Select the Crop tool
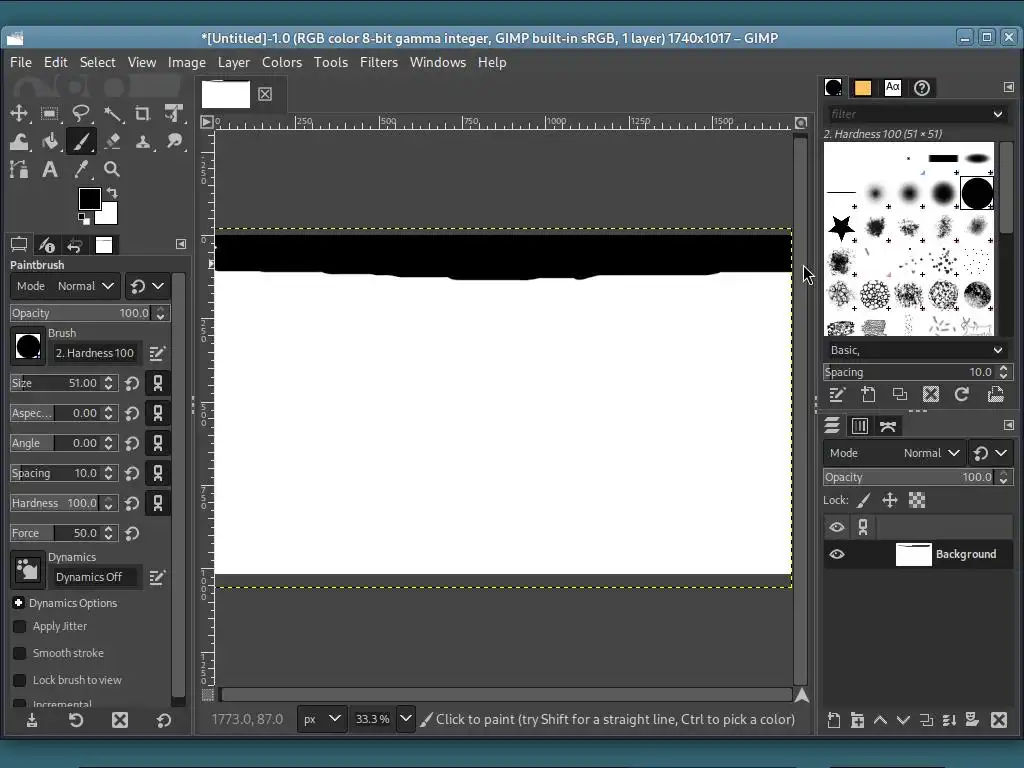 (143, 113)
